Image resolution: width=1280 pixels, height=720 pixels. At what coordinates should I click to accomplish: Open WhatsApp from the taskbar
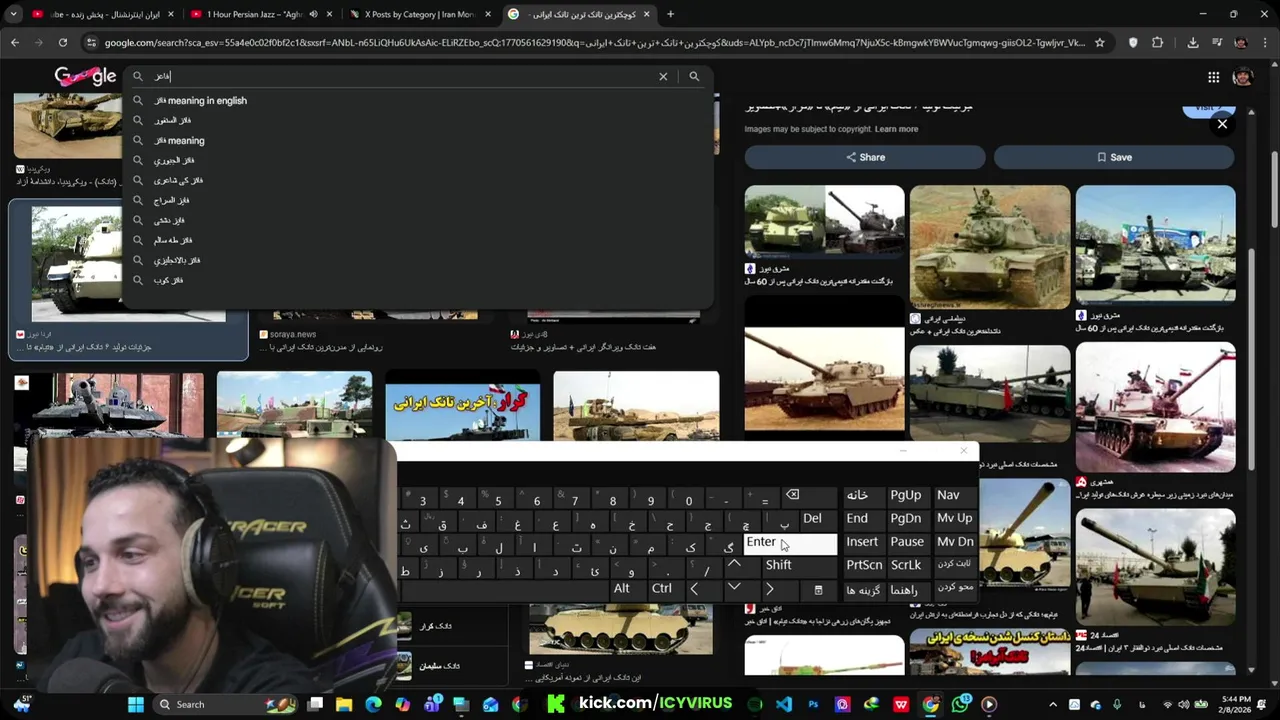point(960,704)
